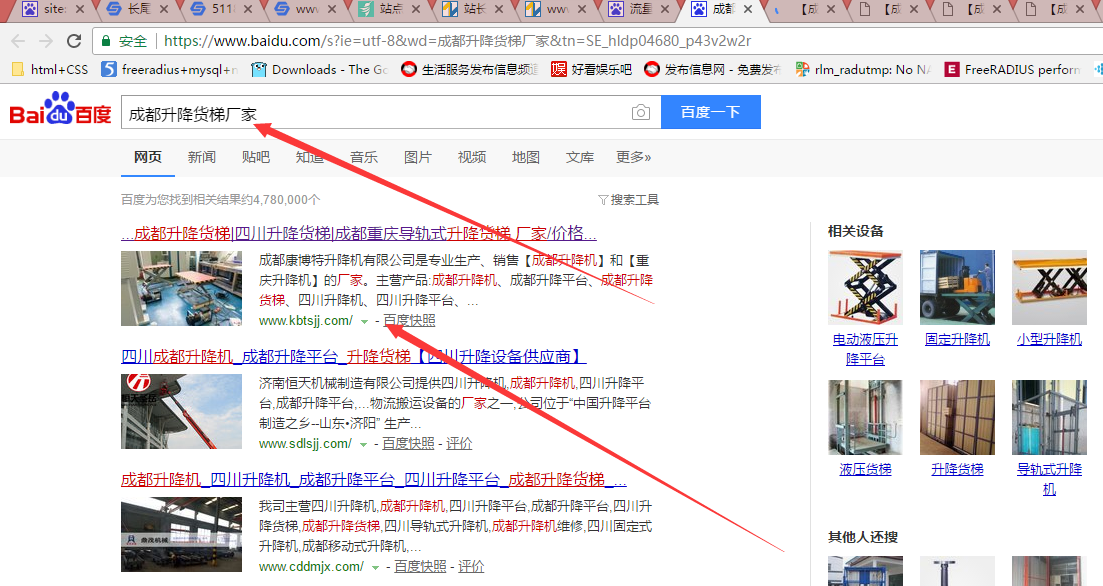
Task: Open 百度快照 for www.sdlsjj.com result
Action: point(409,444)
